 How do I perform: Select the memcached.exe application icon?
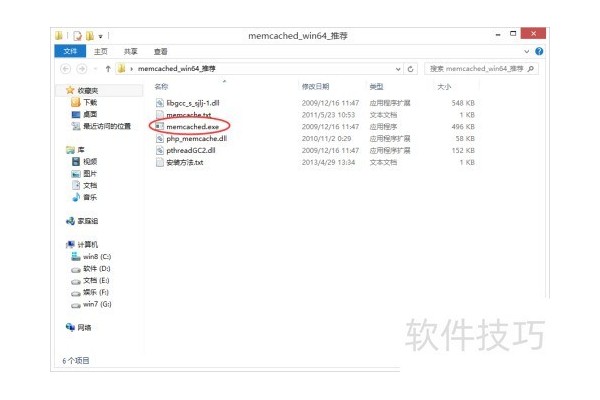coord(160,126)
